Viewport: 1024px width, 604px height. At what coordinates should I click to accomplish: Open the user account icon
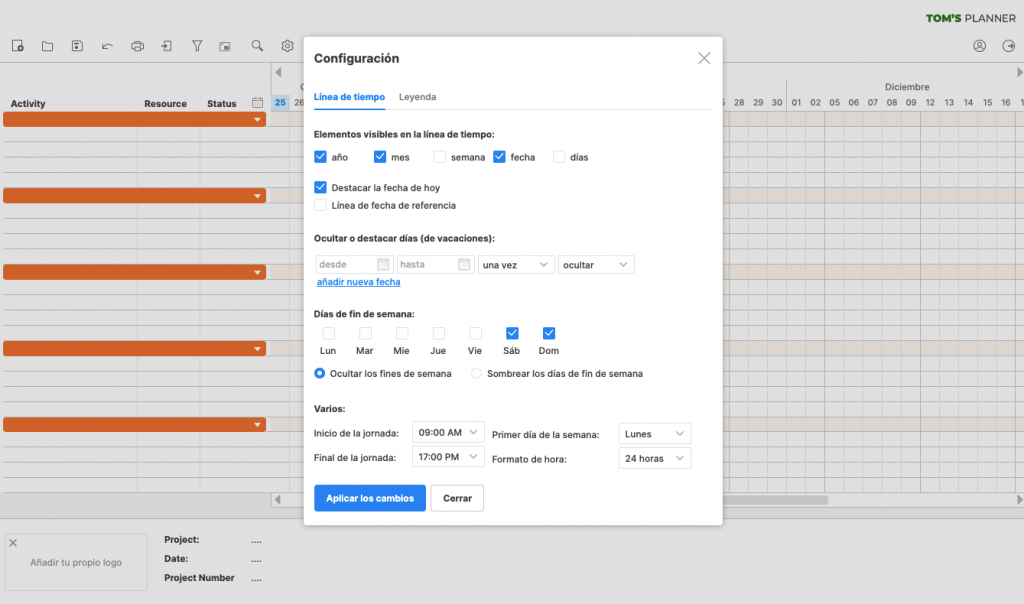(980, 46)
